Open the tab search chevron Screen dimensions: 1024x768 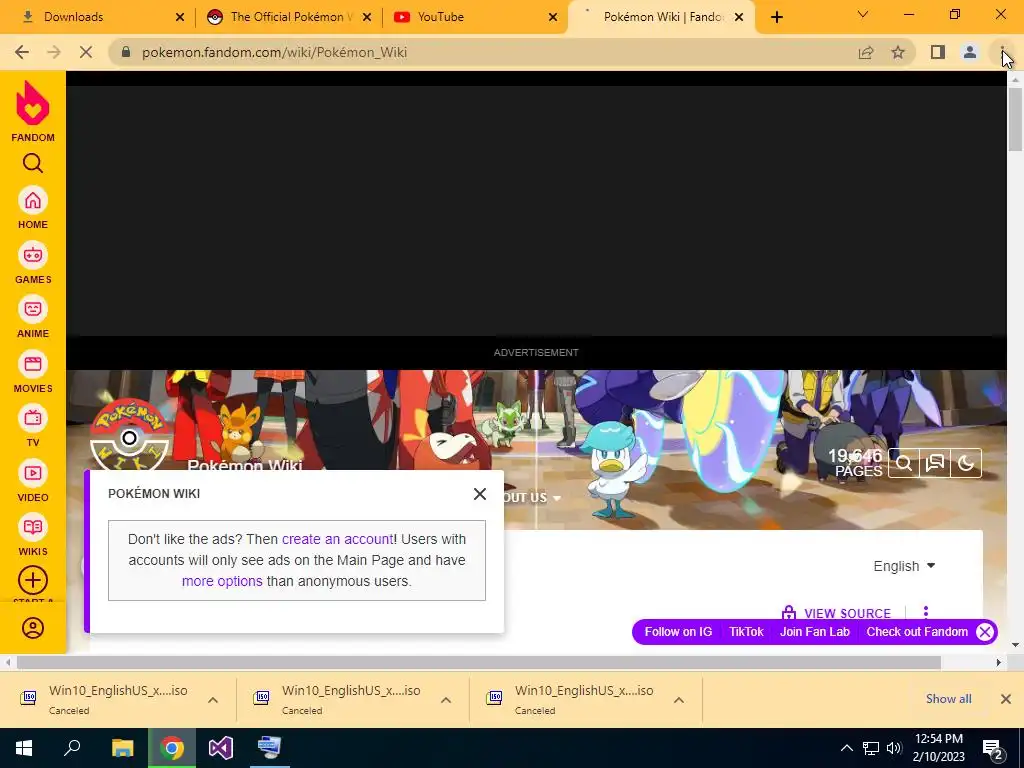pos(862,14)
